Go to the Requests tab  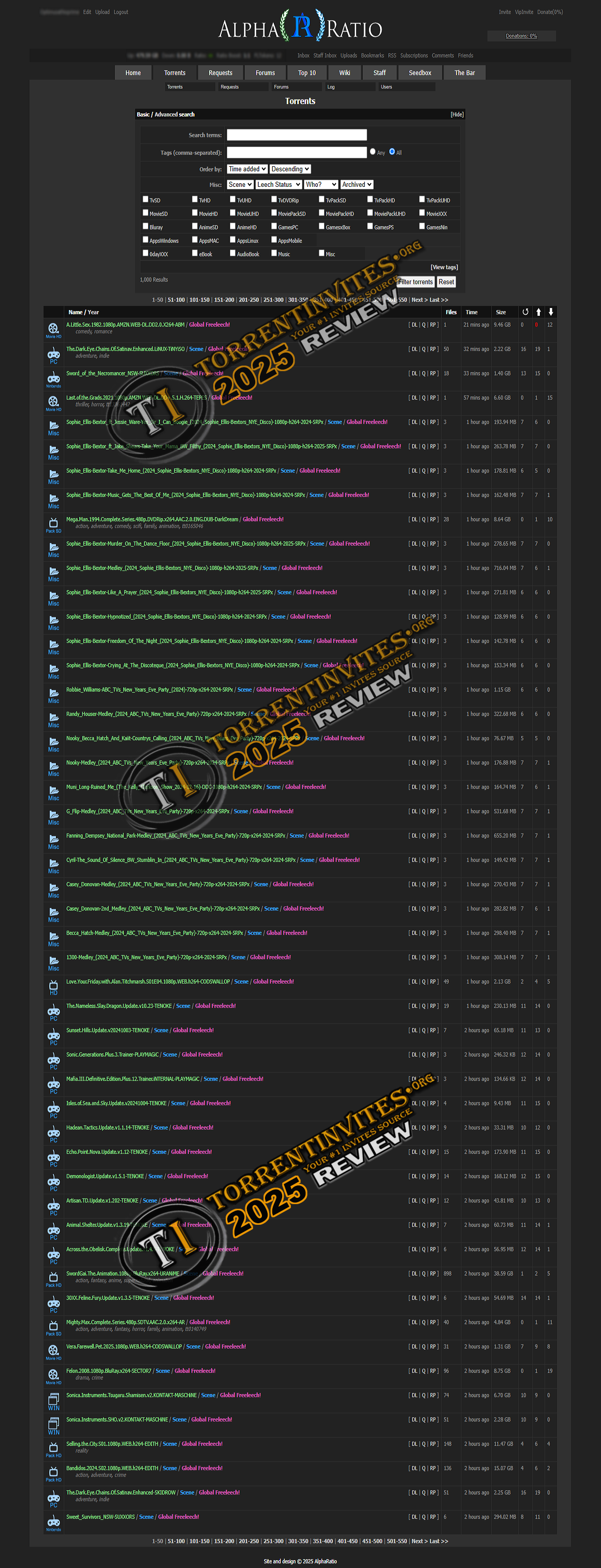click(x=221, y=73)
